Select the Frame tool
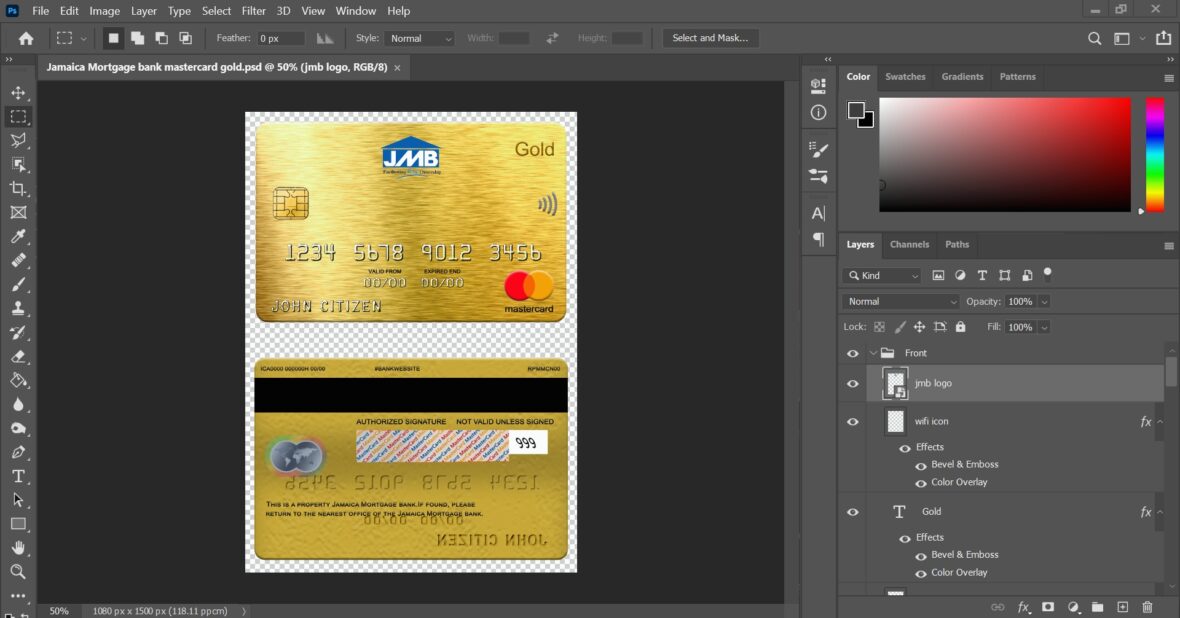Image resolution: width=1180 pixels, height=618 pixels. click(x=18, y=212)
